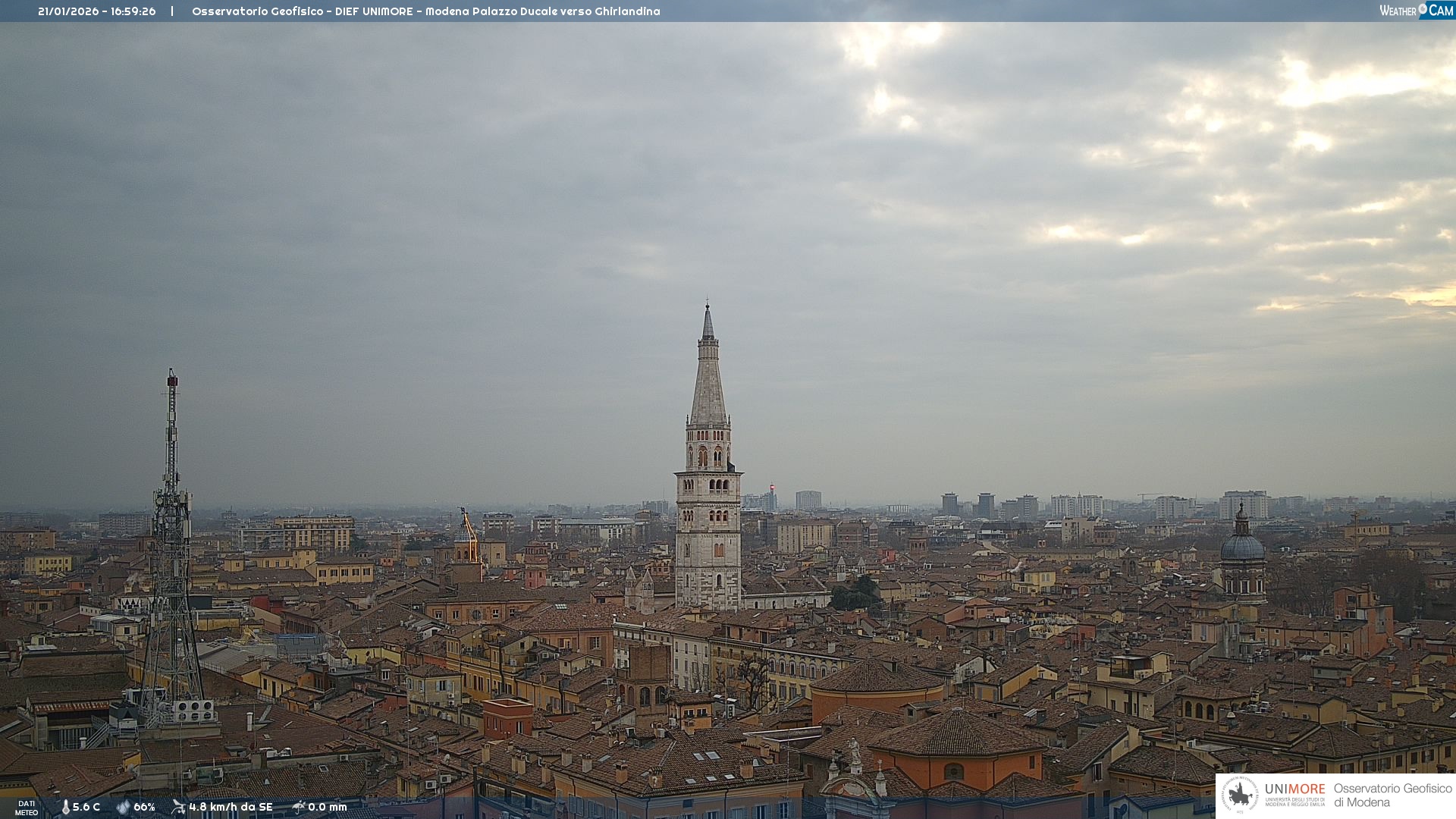
Task: Click the UNIMORE wordmark text
Action: 1294,789
